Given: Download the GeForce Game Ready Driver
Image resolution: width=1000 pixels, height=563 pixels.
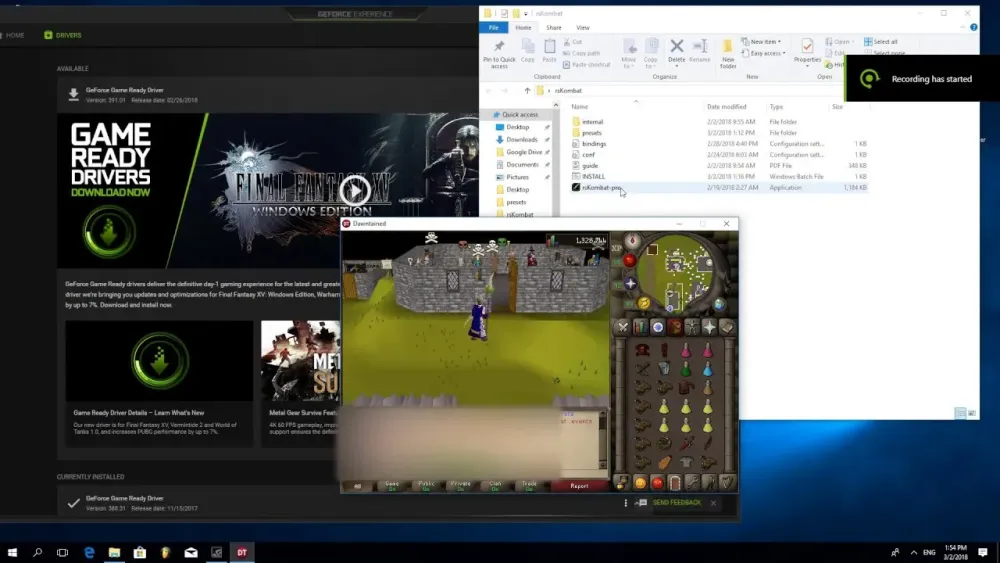Looking at the screenshot, I should click(x=73, y=94).
